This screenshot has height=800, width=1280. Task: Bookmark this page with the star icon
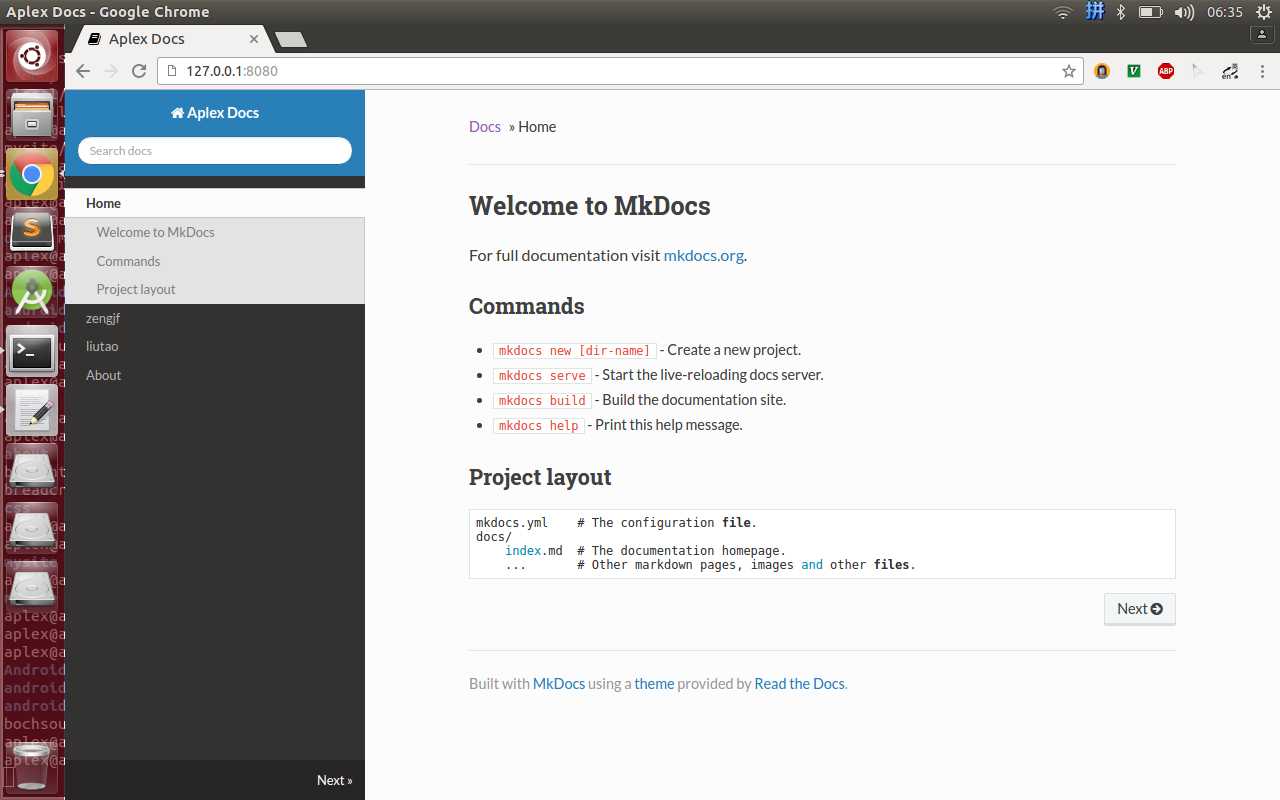pos(1068,71)
